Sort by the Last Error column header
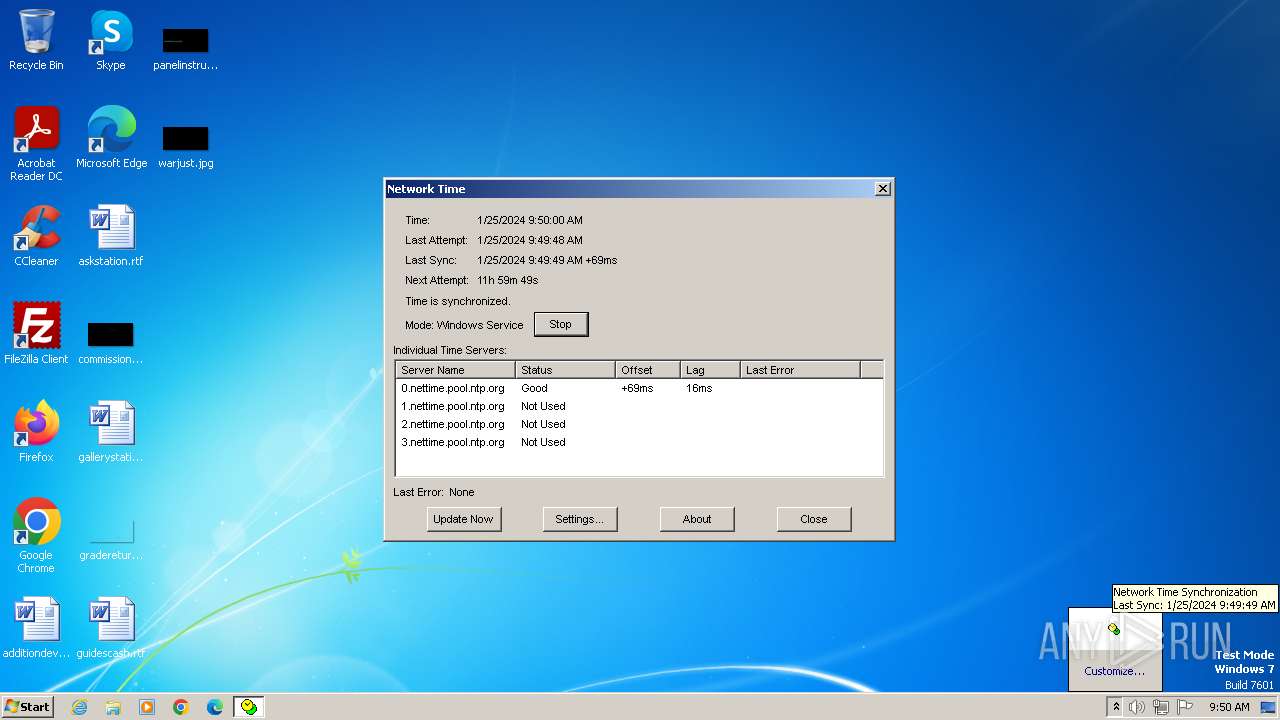The height and width of the screenshot is (720, 1280). tap(800, 370)
